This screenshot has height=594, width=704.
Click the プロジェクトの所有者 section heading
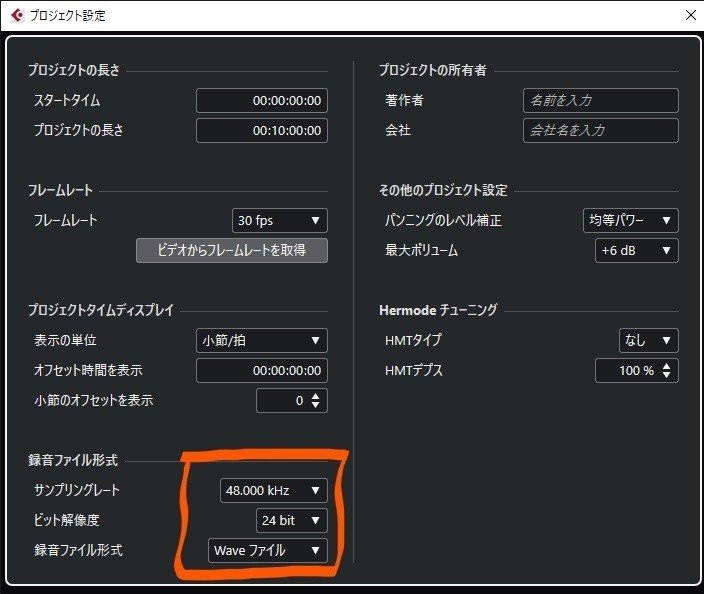point(433,70)
